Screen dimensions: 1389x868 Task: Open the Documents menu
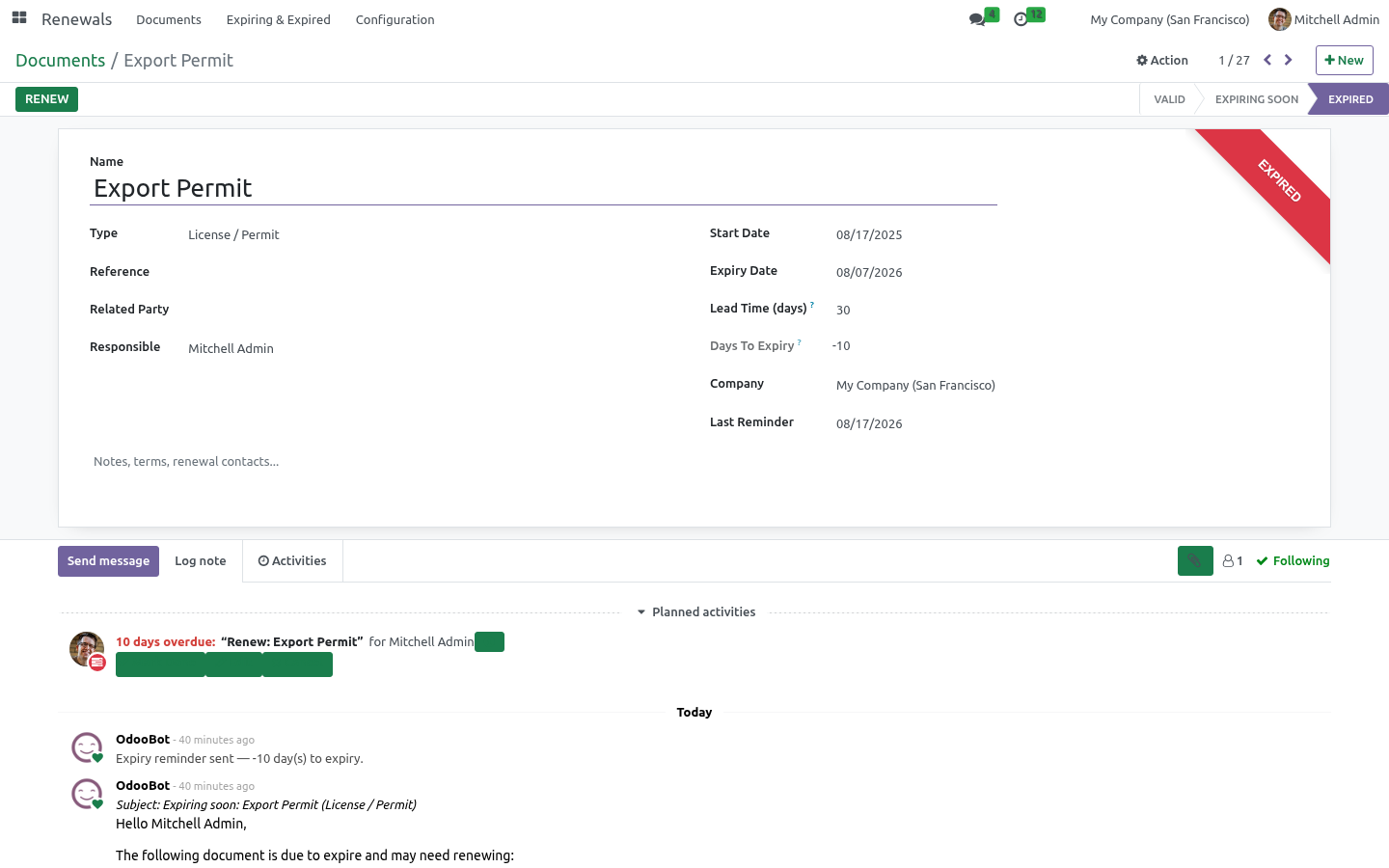pyautogui.click(x=169, y=19)
